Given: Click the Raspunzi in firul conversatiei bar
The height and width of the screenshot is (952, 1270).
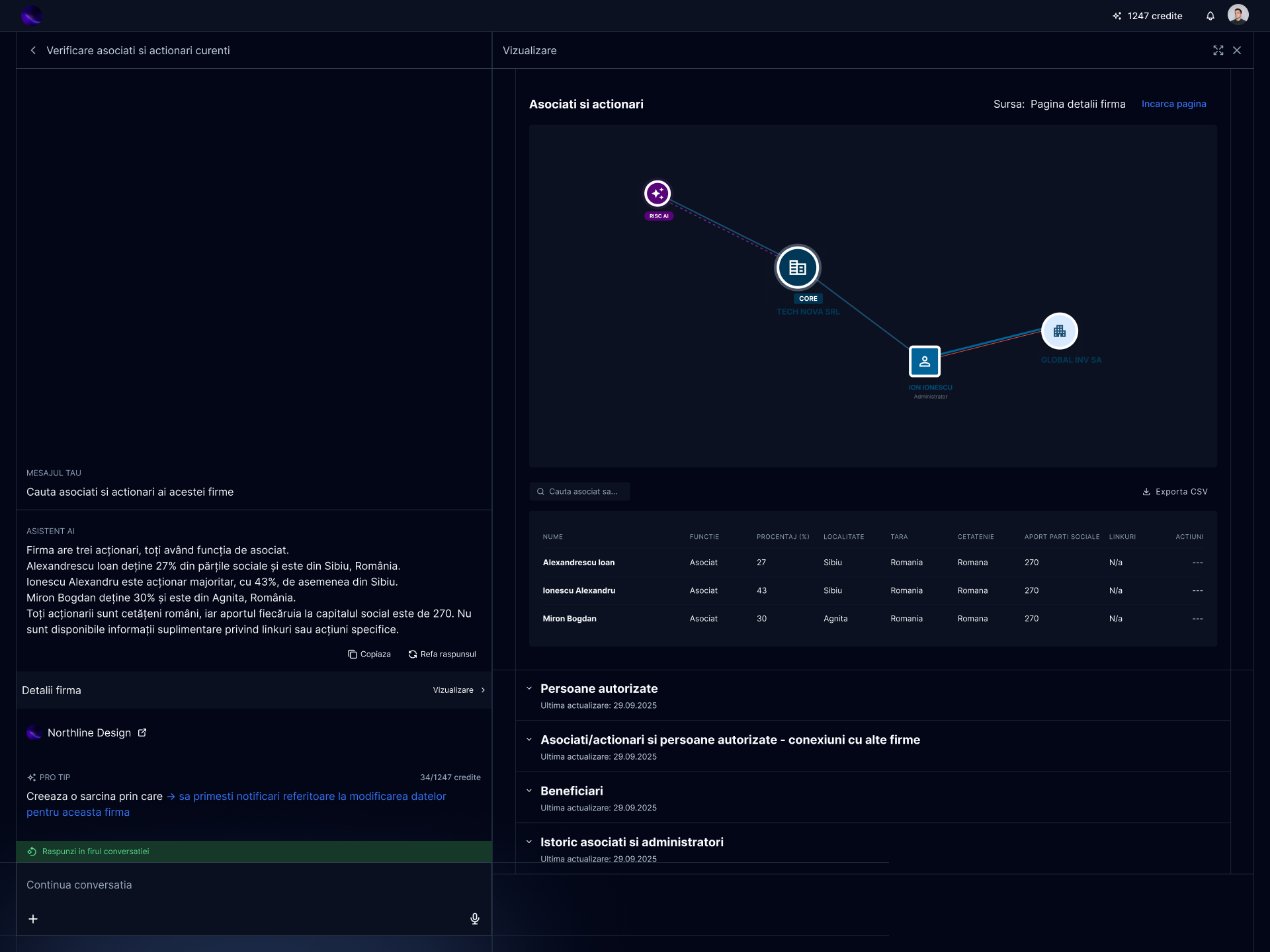Looking at the screenshot, I should pos(254,852).
